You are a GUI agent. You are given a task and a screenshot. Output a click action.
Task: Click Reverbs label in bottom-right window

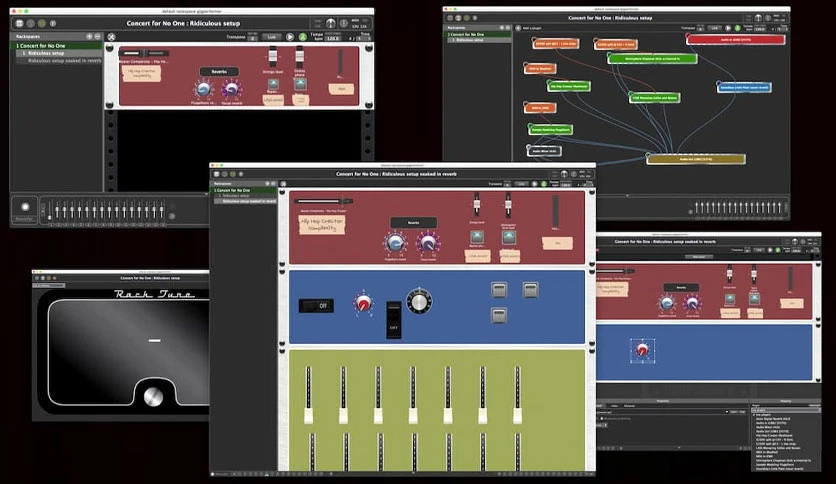click(681, 287)
